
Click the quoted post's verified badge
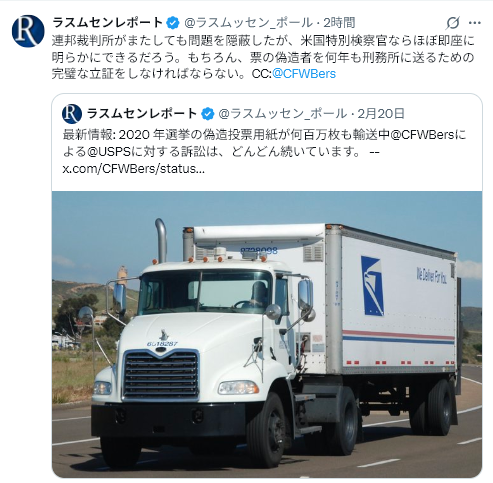pyautogui.click(x=207, y=114)
